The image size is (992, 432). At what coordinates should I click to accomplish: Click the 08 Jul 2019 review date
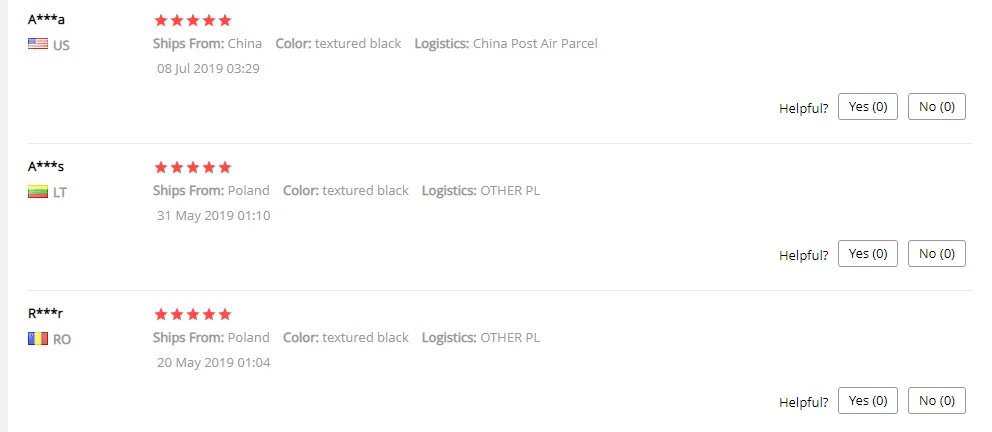pyautogui.click(x=208, y=68)
